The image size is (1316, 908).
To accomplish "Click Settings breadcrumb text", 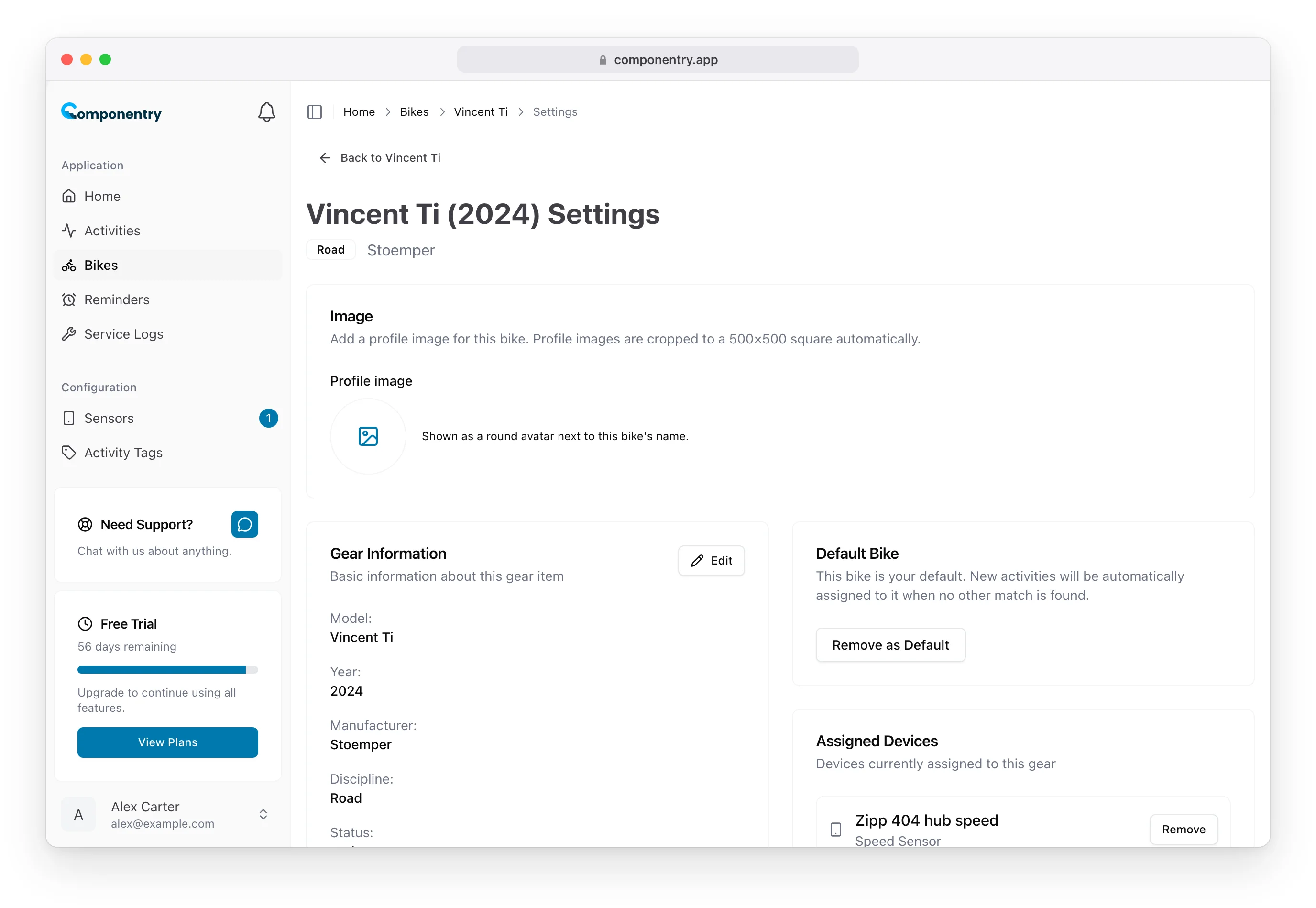I will 555,112.
